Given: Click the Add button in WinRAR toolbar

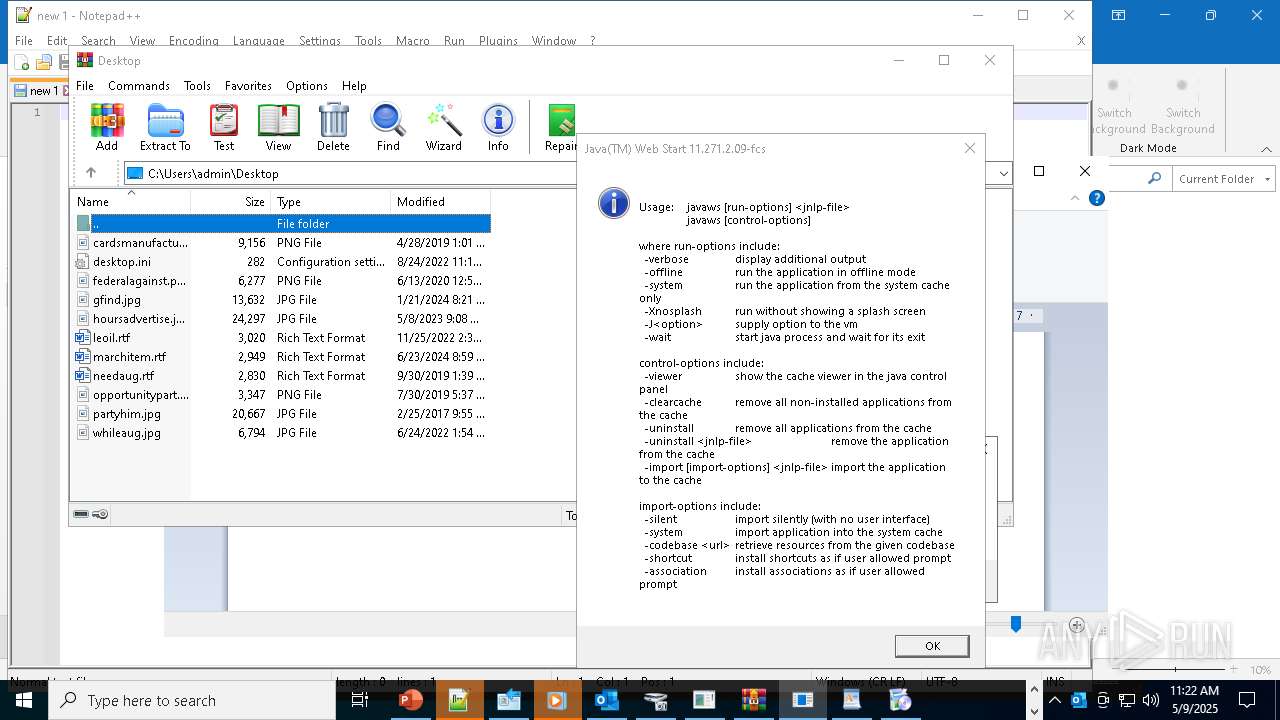Looking at the screenshot, I should pyautogui.click(x=107, y=127).
